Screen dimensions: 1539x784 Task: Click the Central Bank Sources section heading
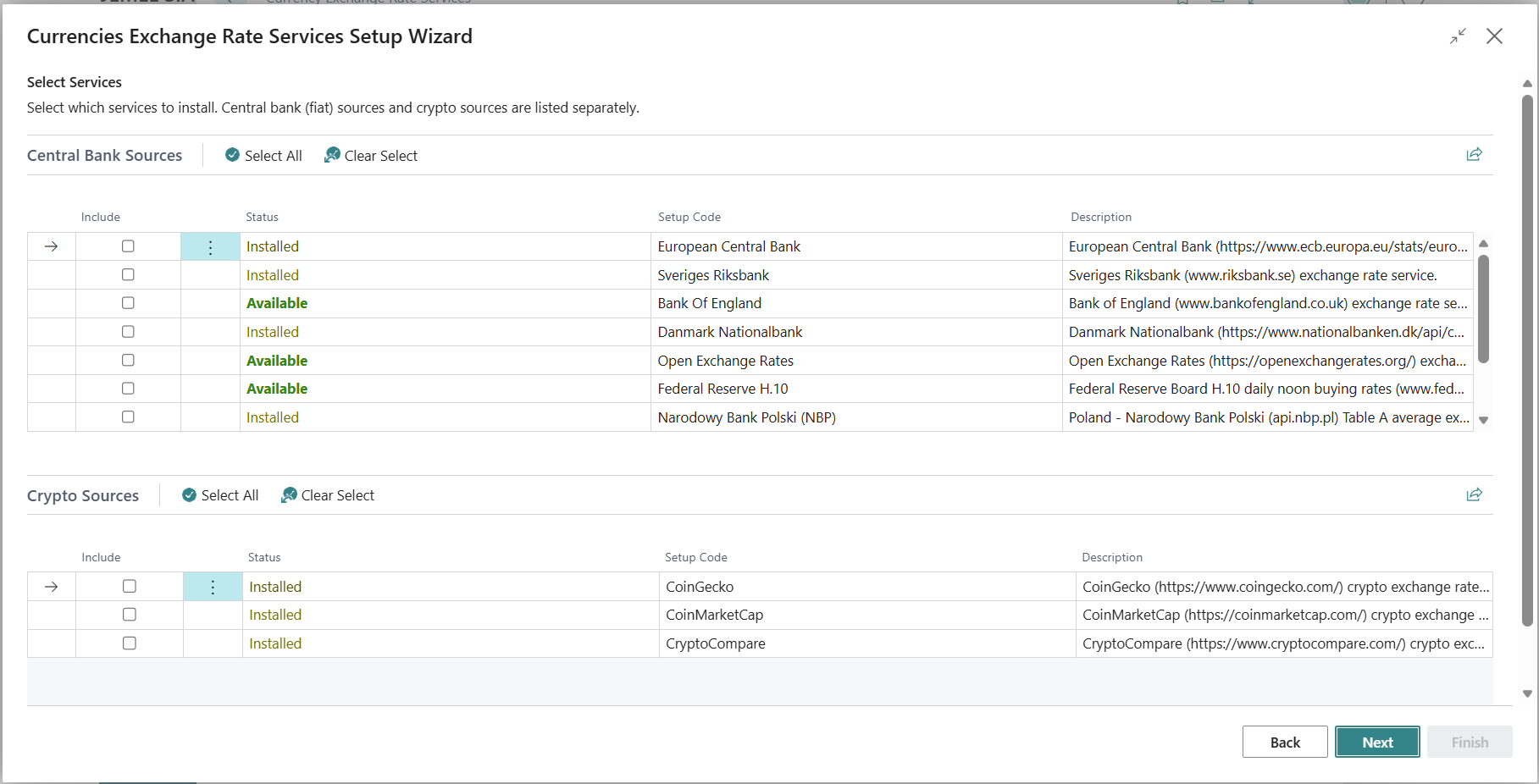click(x=104, y=156)
